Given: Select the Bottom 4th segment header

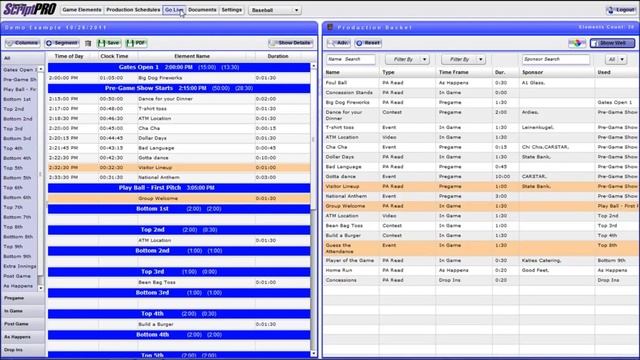Looking at the screenshot, I should pos(179,335).
